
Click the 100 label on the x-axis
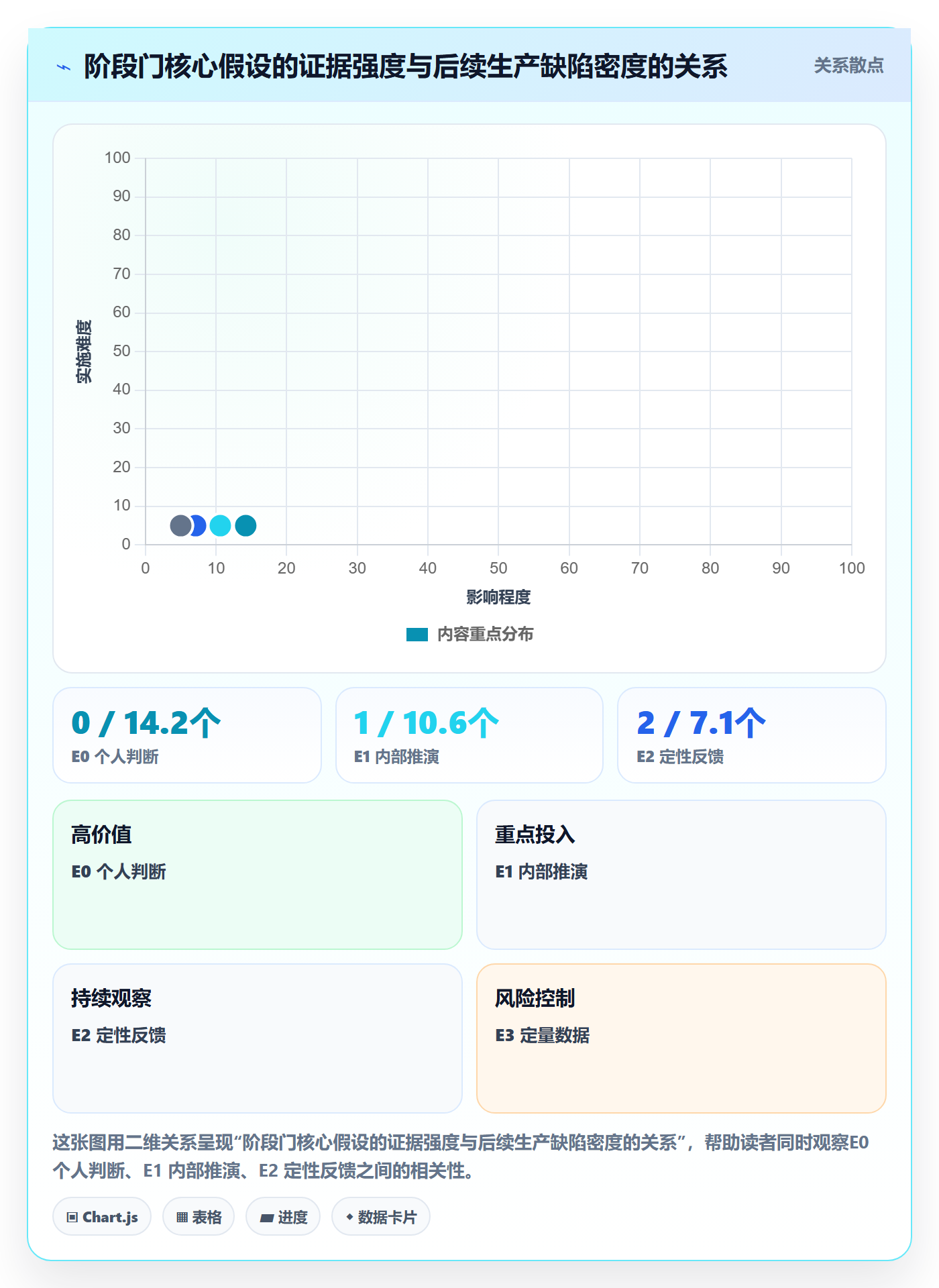(852, 568)
